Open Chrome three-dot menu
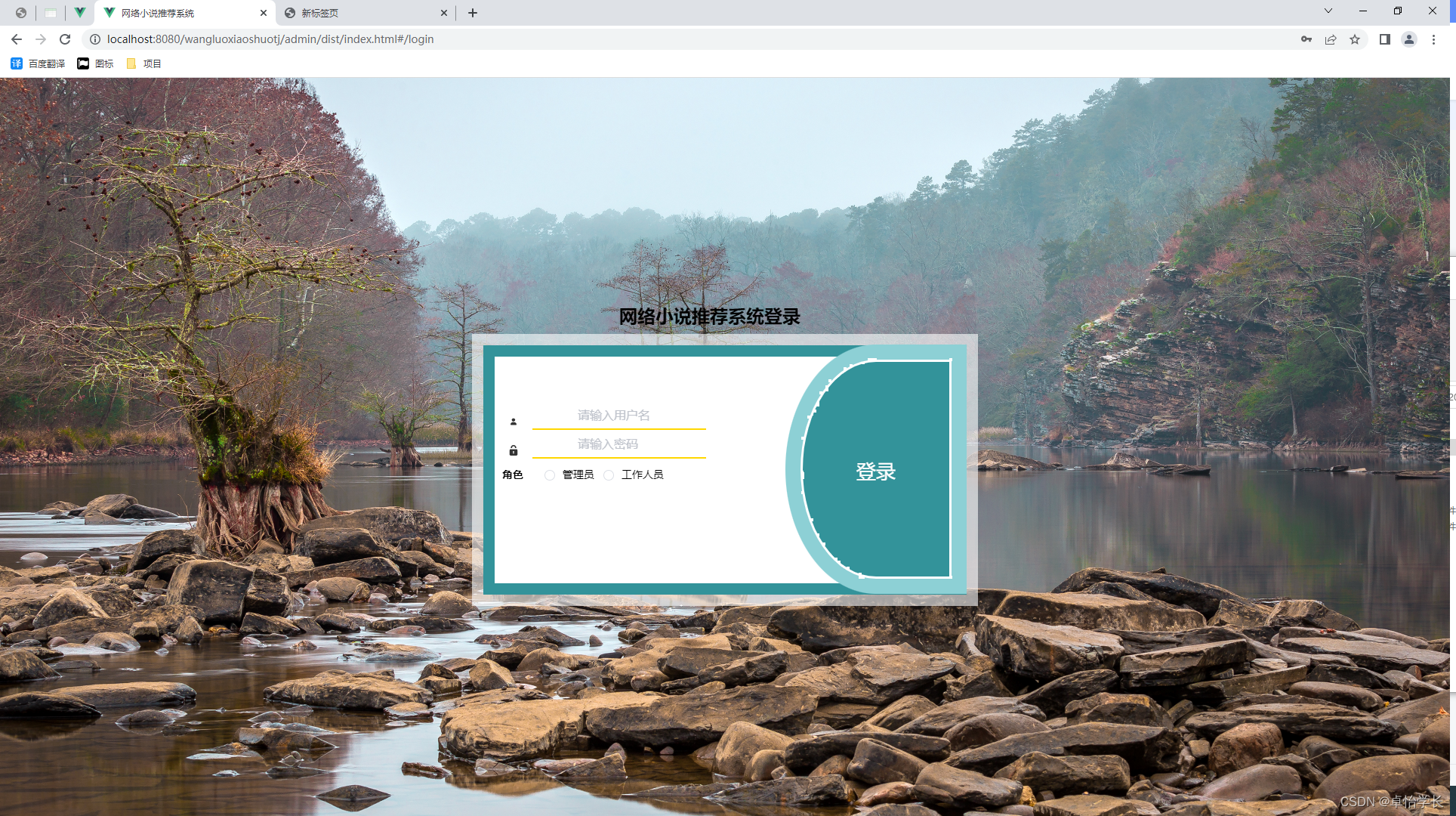This screenshot has width=1456, height=816. click(1433, 39)
